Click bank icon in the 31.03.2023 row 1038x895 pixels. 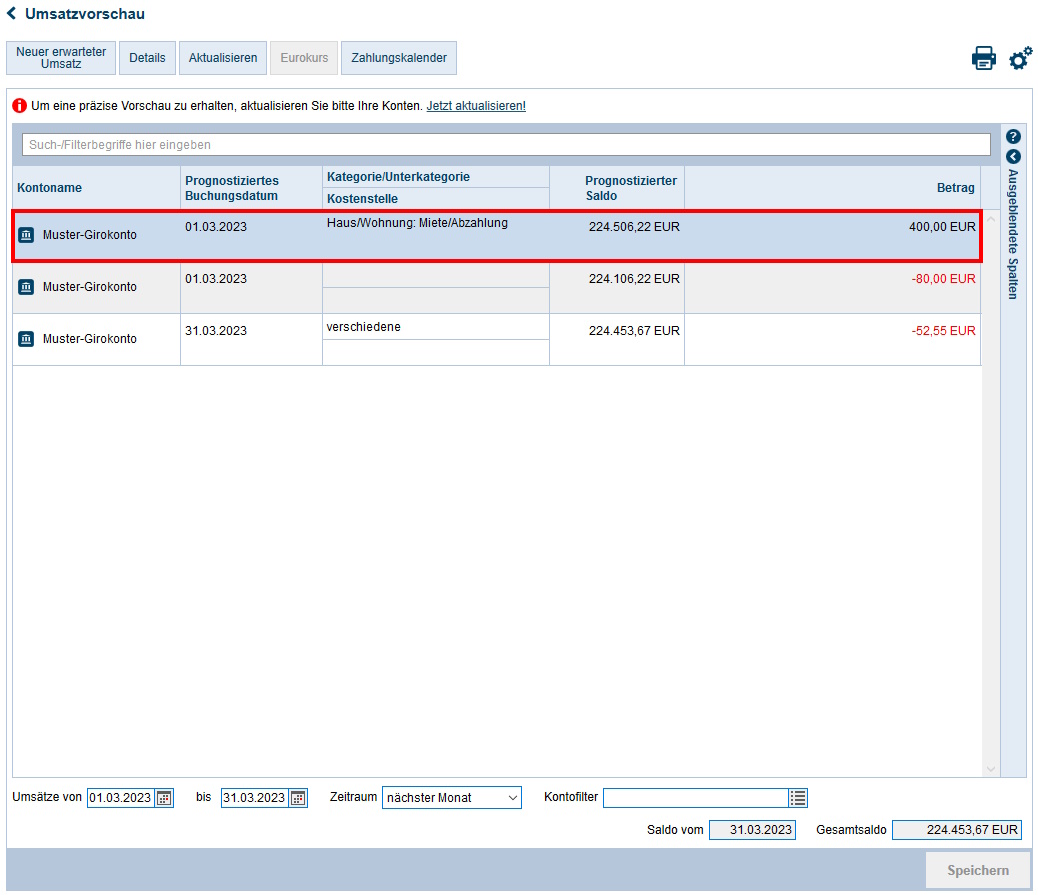(27, 339)
